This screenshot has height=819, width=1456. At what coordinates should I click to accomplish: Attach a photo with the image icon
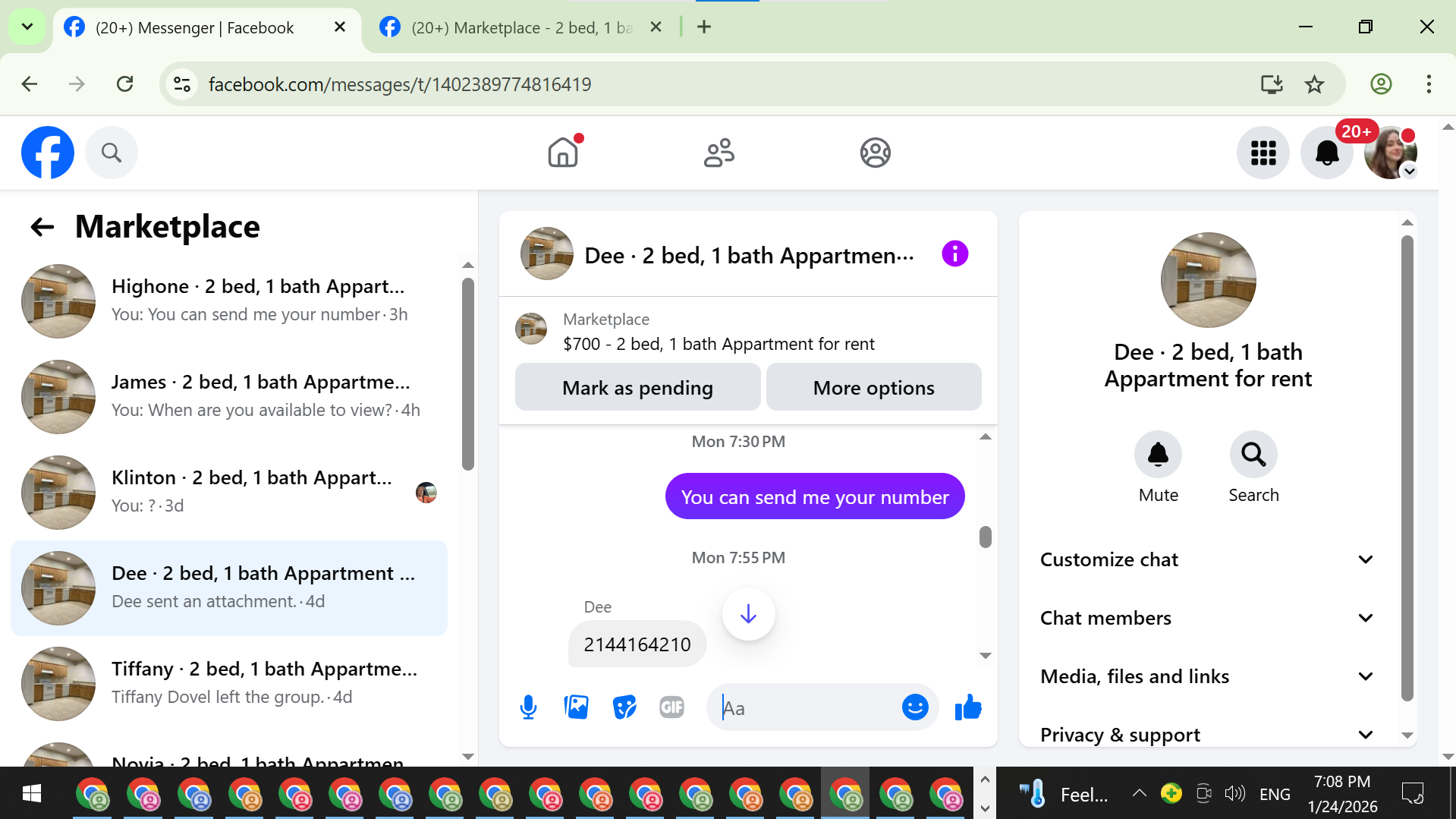pos(576,707)
